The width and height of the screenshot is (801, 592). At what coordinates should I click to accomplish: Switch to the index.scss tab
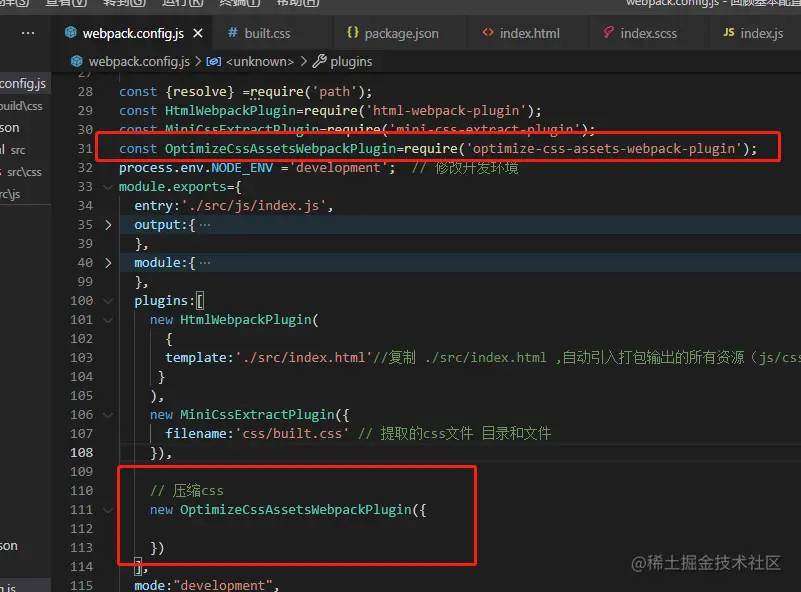coord(648,33)
